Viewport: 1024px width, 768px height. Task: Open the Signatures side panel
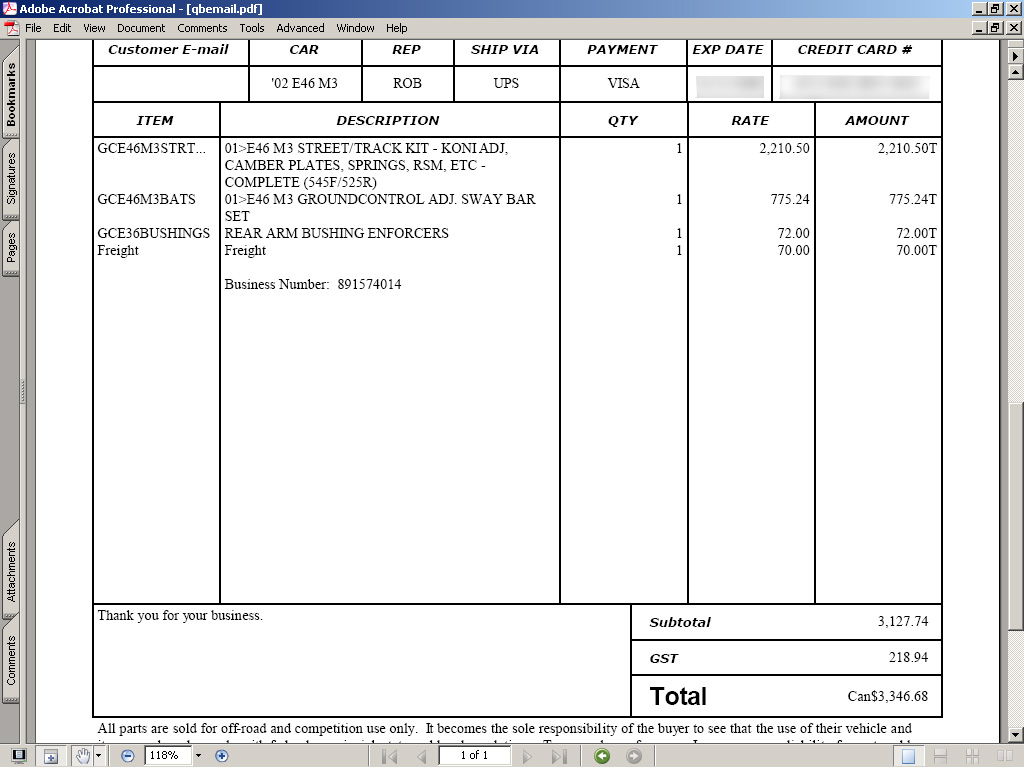click(x=11, y=178)
